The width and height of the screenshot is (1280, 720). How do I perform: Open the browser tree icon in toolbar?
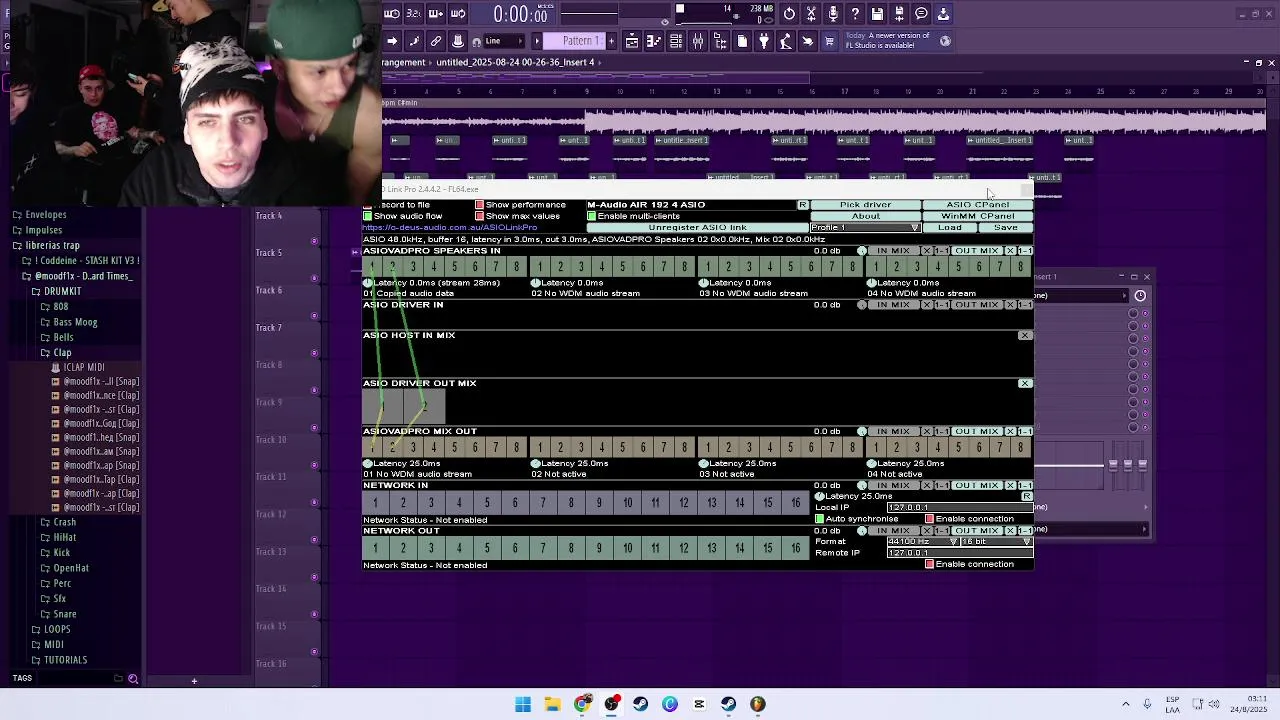pyautogui.click(x=720, y=41)
